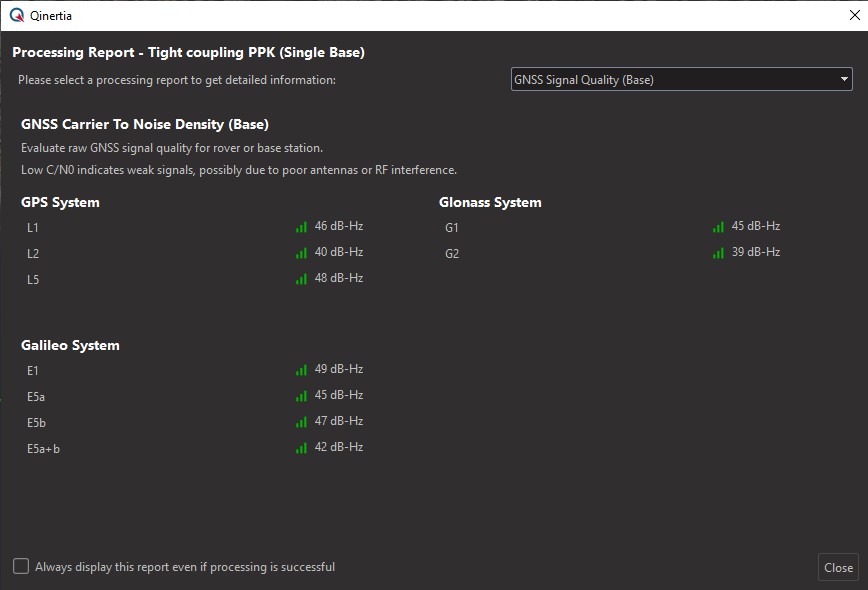This screenshot has width=868, height=590.
Task: Enable always display this report checkbox
Action: 21,566
